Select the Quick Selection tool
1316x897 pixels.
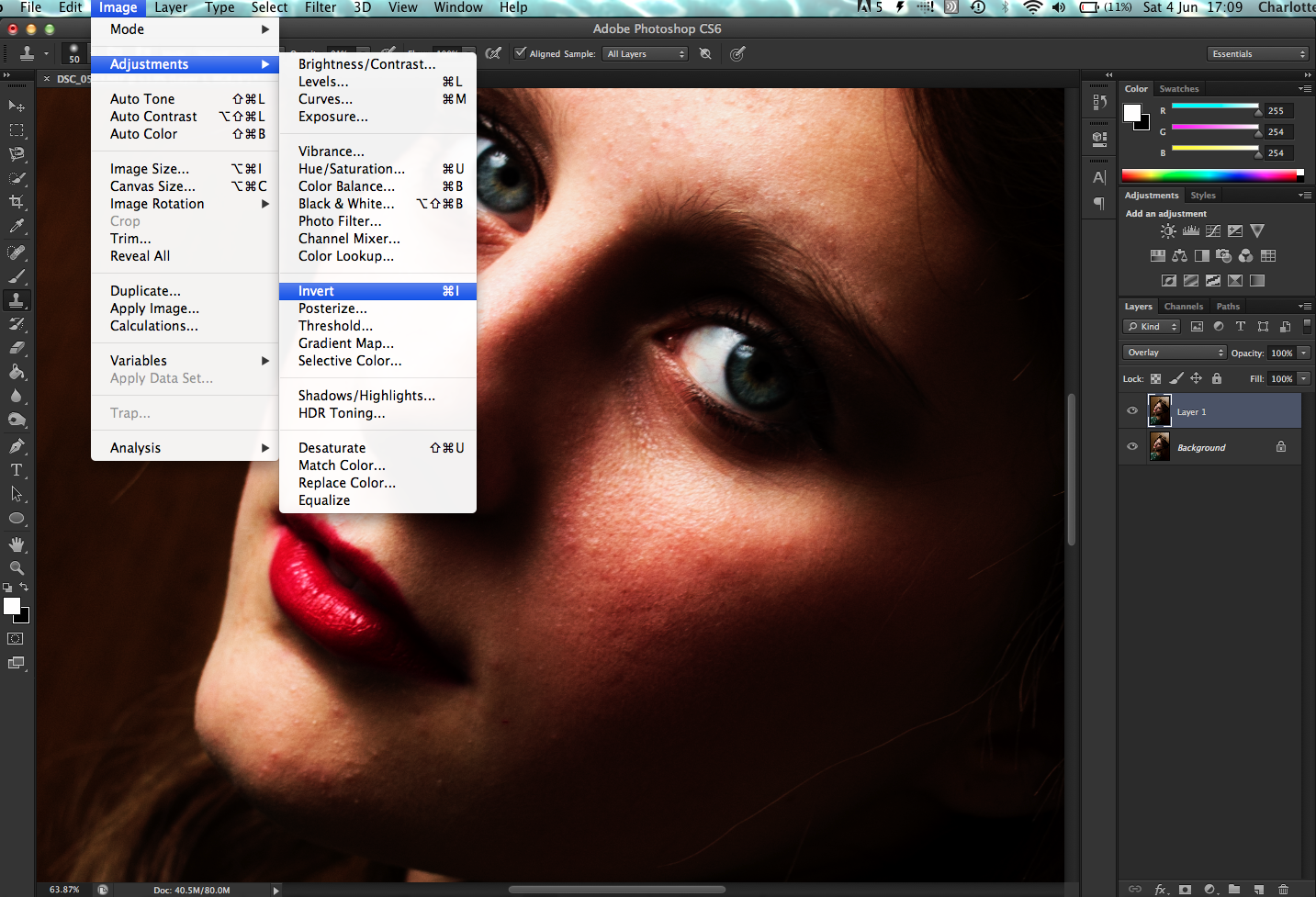point(17,178)
